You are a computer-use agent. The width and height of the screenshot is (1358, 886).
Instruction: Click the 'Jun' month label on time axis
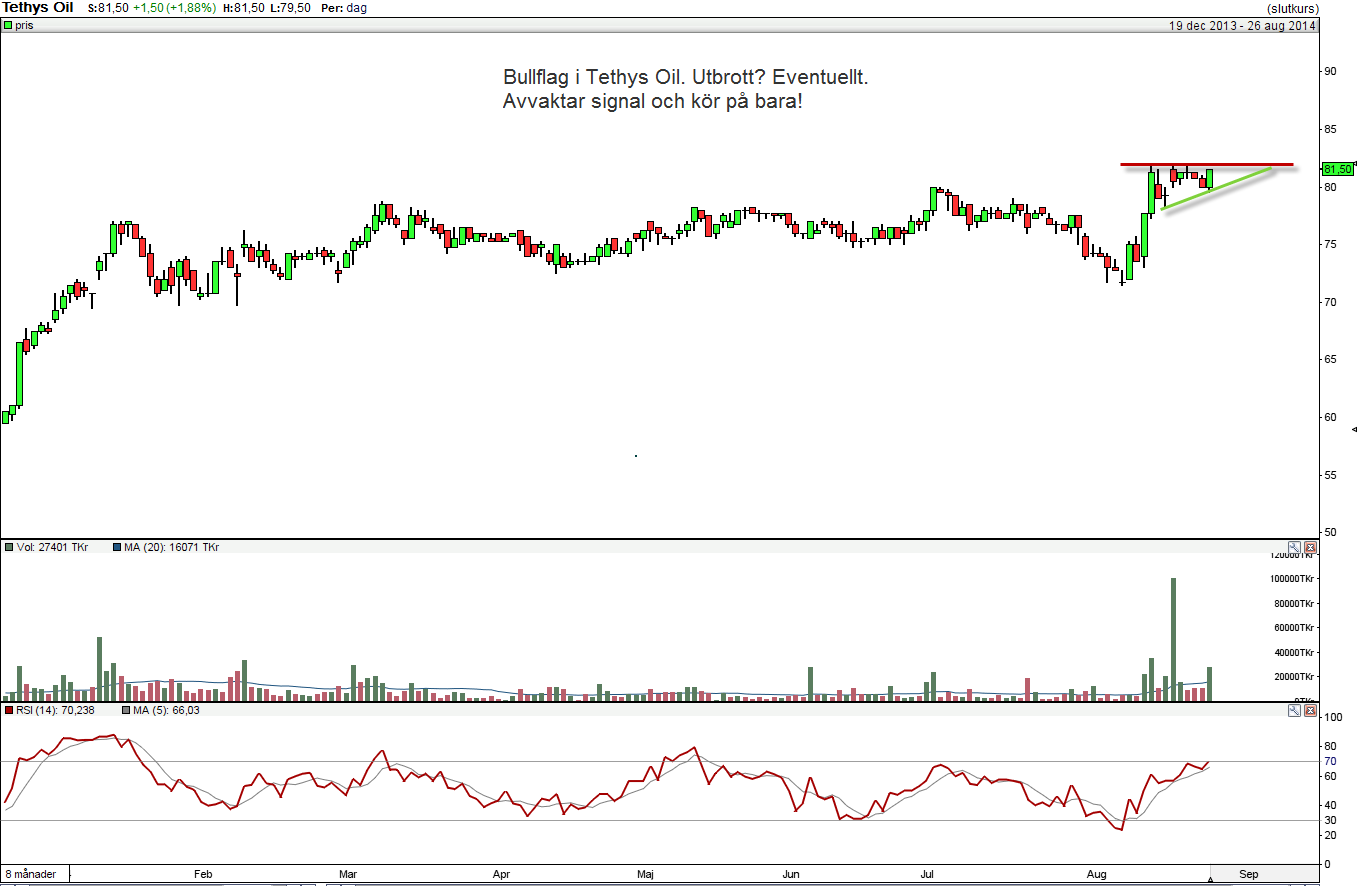click(791, 874)
